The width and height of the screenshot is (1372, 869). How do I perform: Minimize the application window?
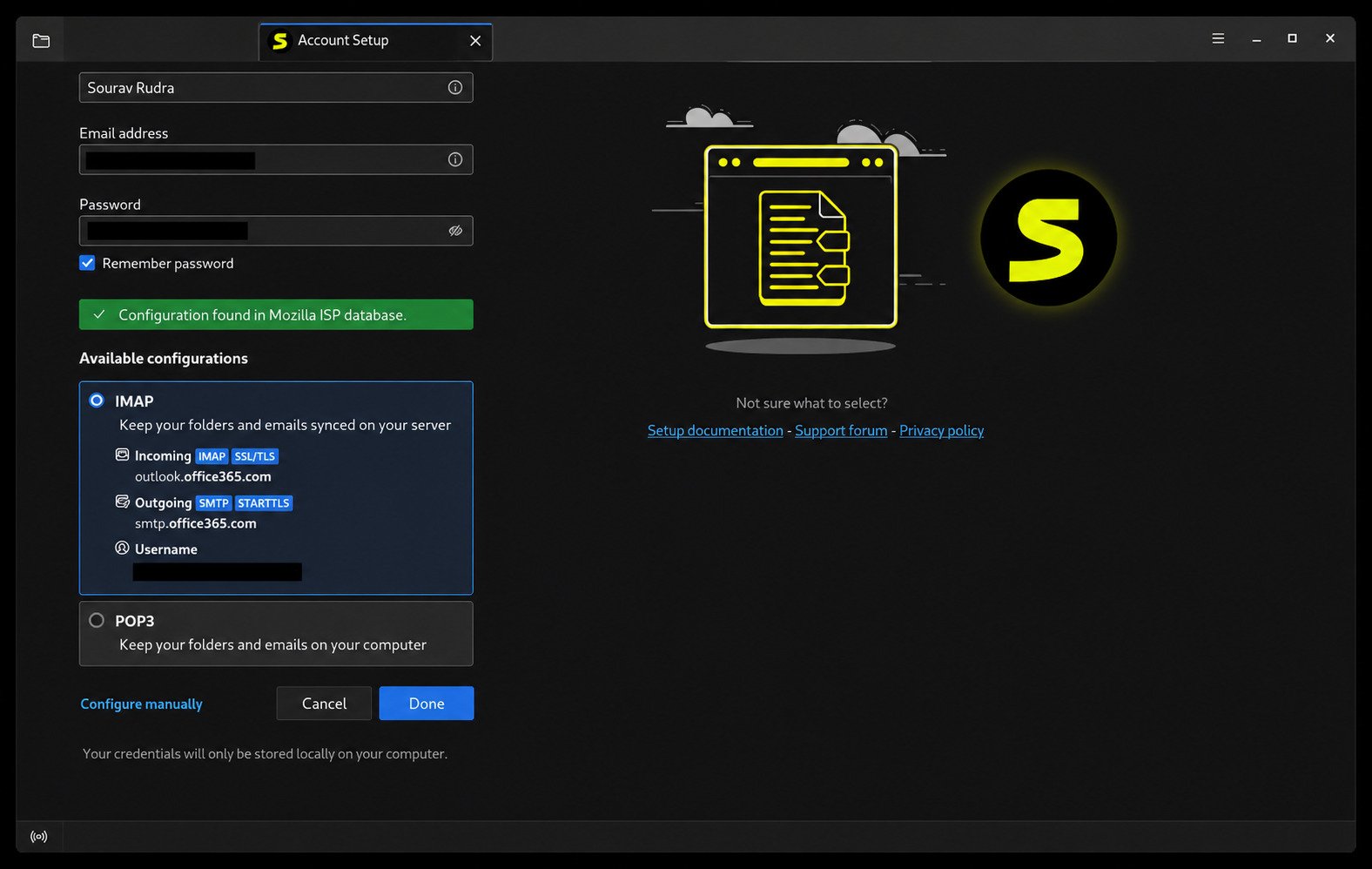(1256, 39)
